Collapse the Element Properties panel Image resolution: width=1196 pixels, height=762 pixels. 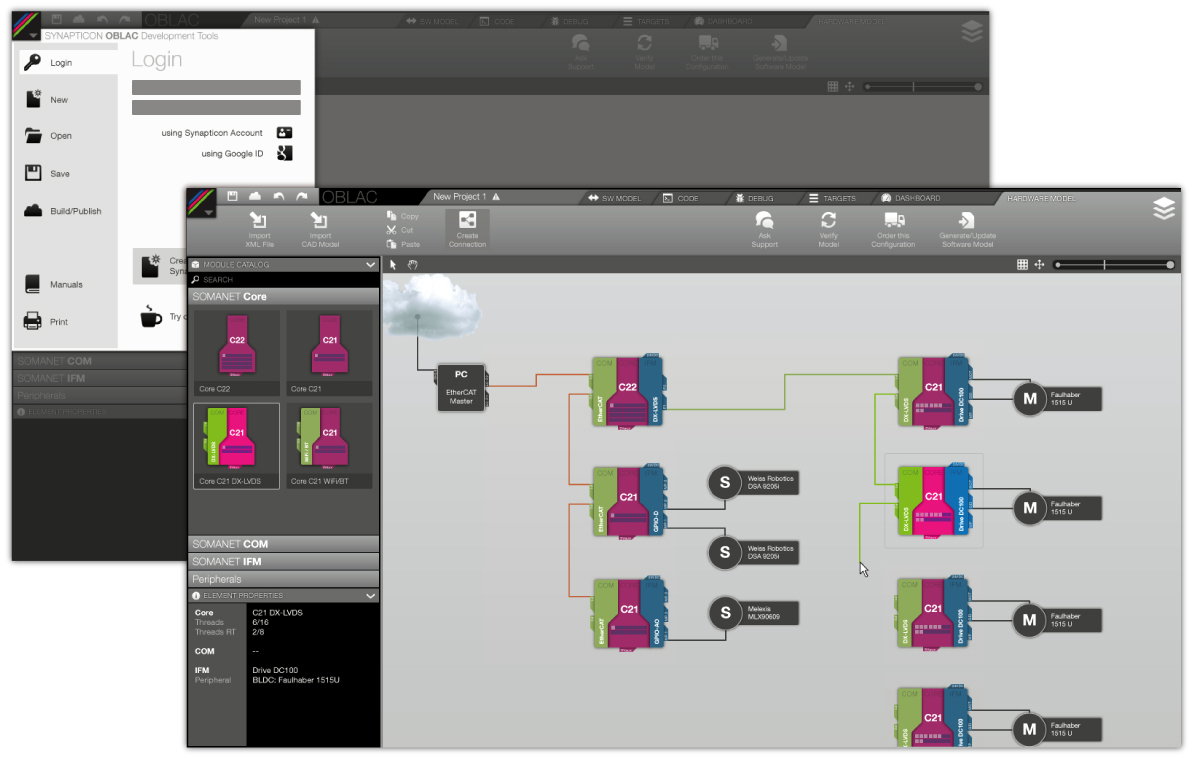click(371, 596)
